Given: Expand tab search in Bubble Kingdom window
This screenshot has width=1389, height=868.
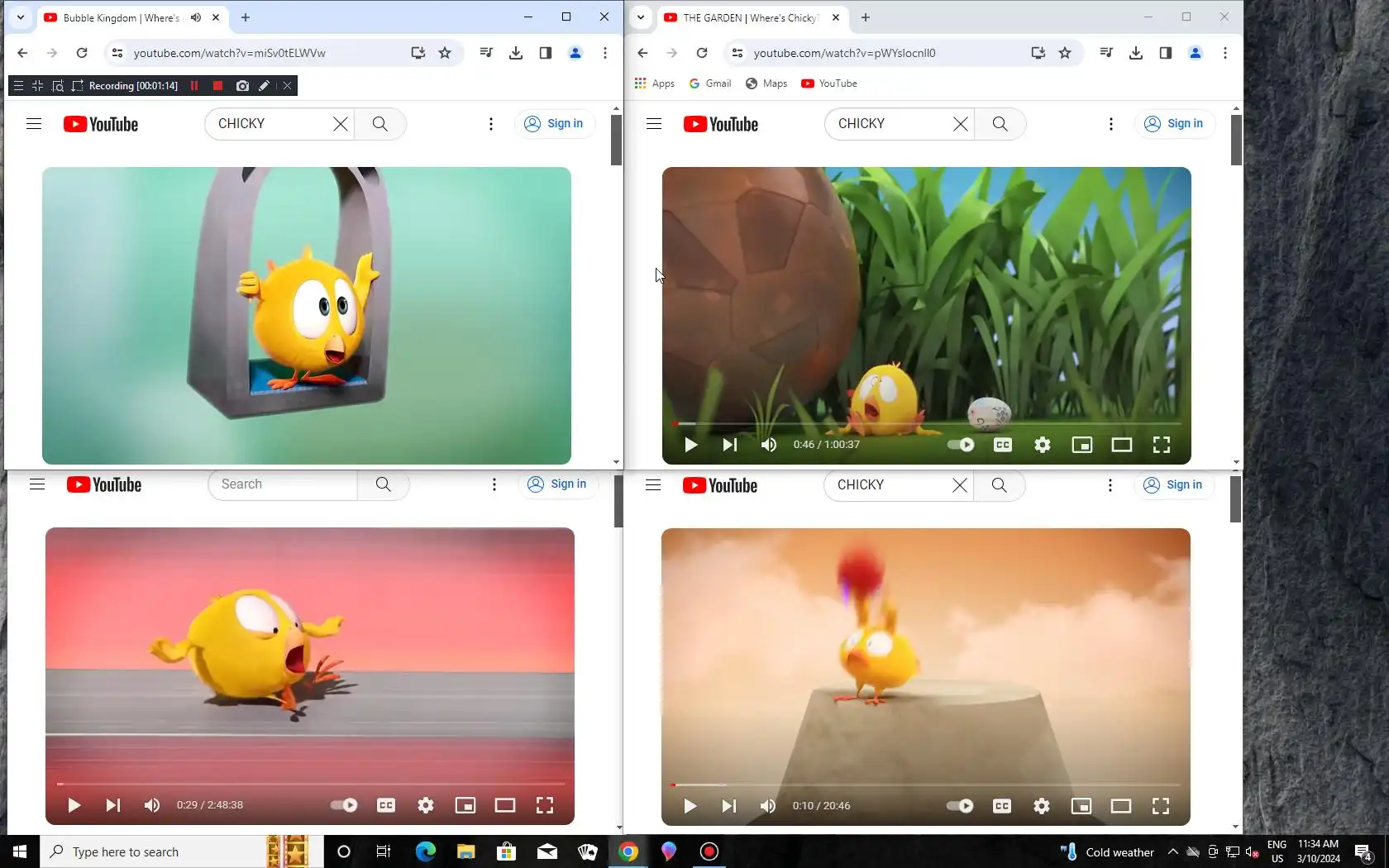Looking at the screenshot, I should [21, 17].
